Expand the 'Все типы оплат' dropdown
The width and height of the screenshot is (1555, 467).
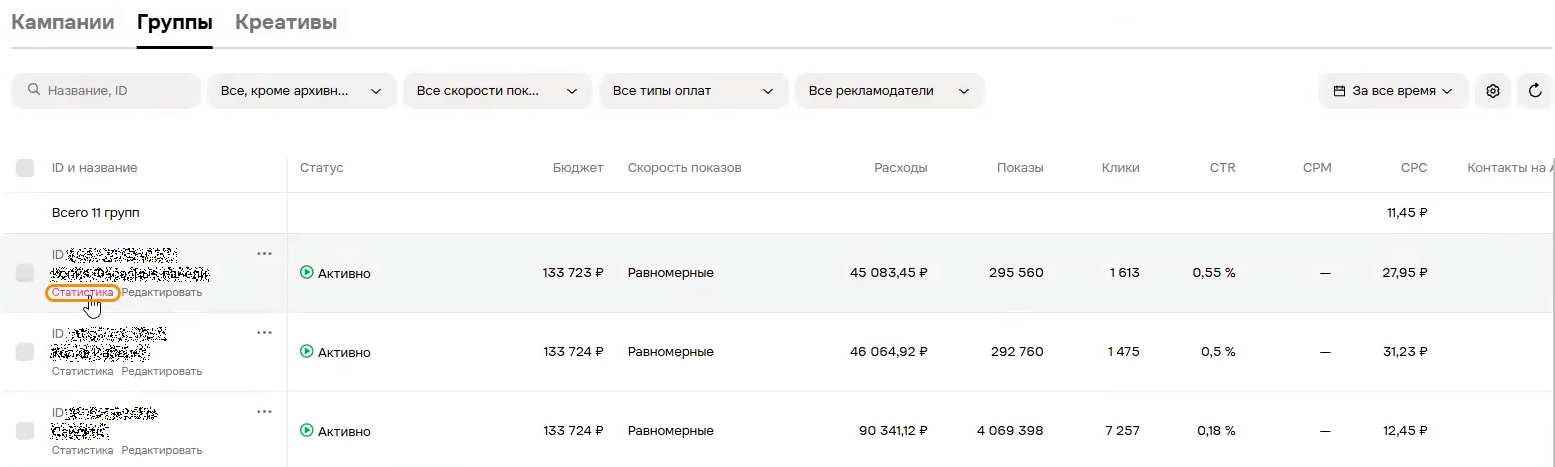[x=693, y=91]
